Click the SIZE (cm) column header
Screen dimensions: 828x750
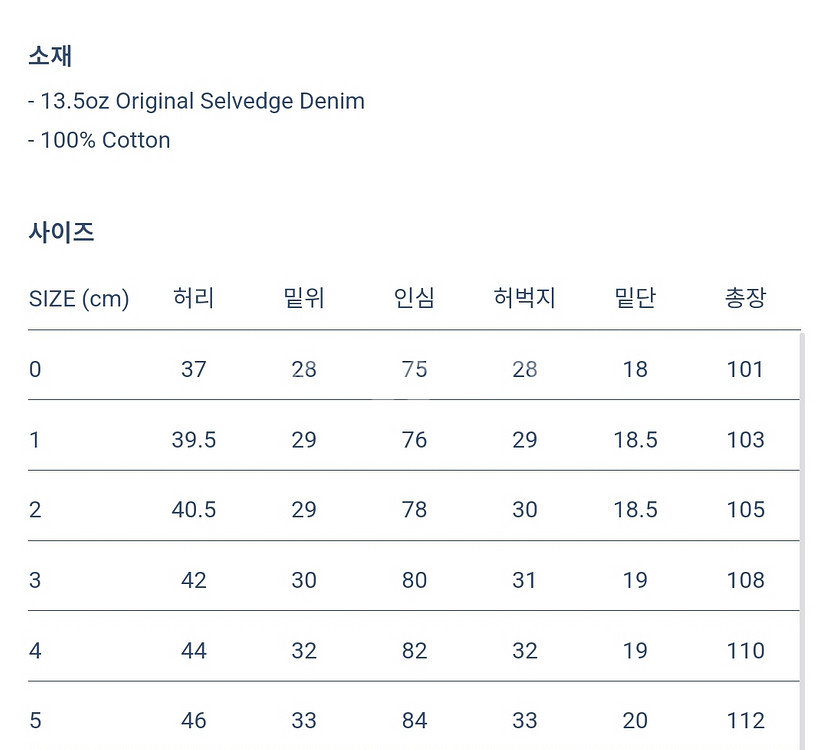click(x=79, y=299)
